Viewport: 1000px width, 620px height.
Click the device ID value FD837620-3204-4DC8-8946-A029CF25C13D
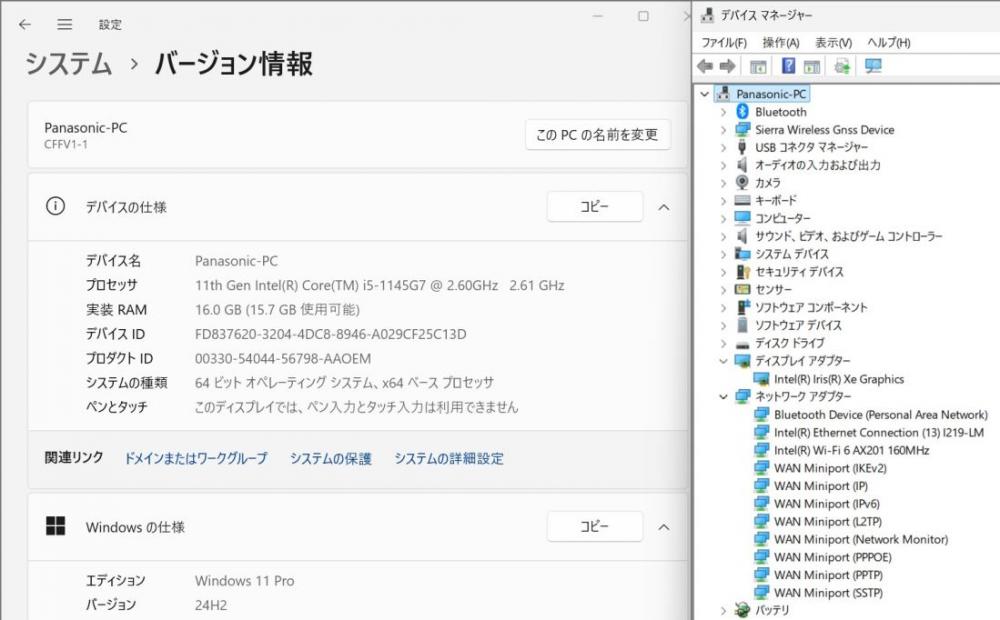tap(330, 334)
